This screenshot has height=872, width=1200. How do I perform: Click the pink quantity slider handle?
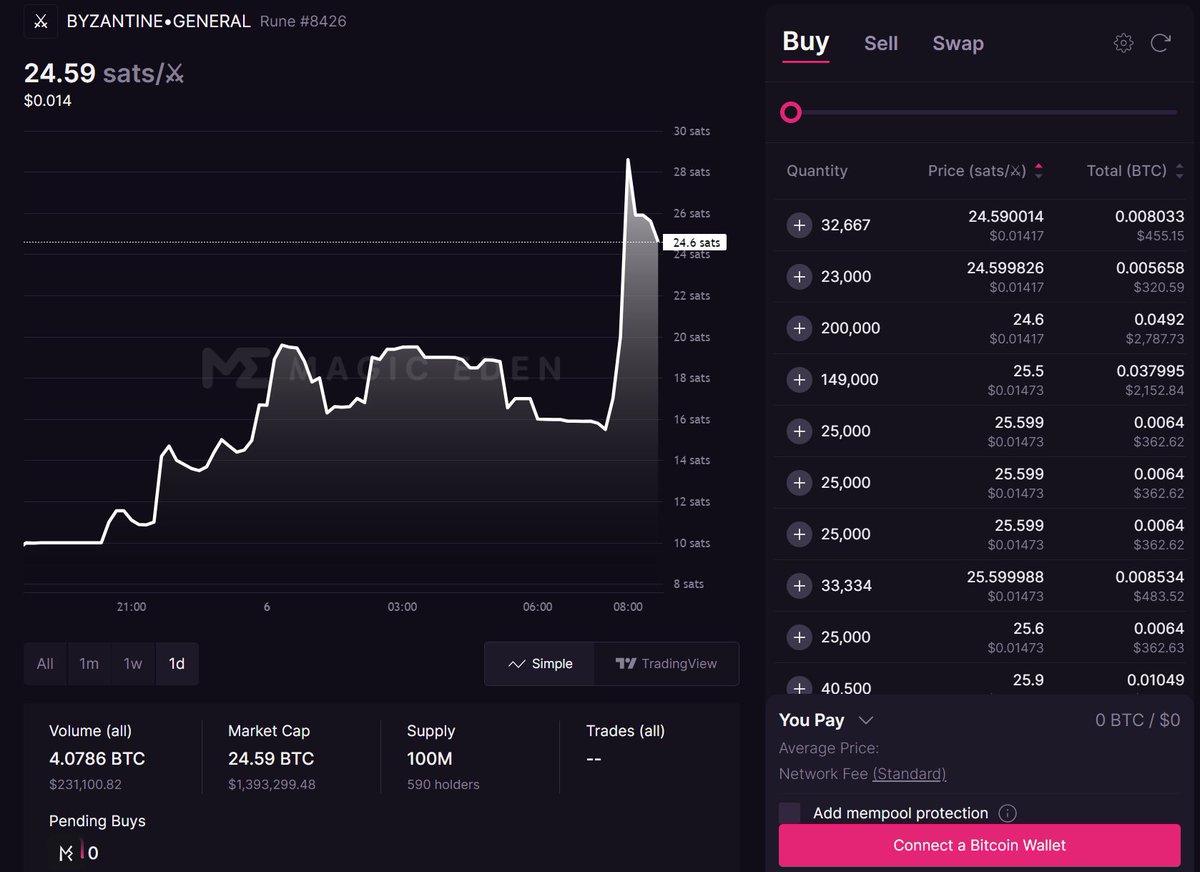[x=791, y=112]
